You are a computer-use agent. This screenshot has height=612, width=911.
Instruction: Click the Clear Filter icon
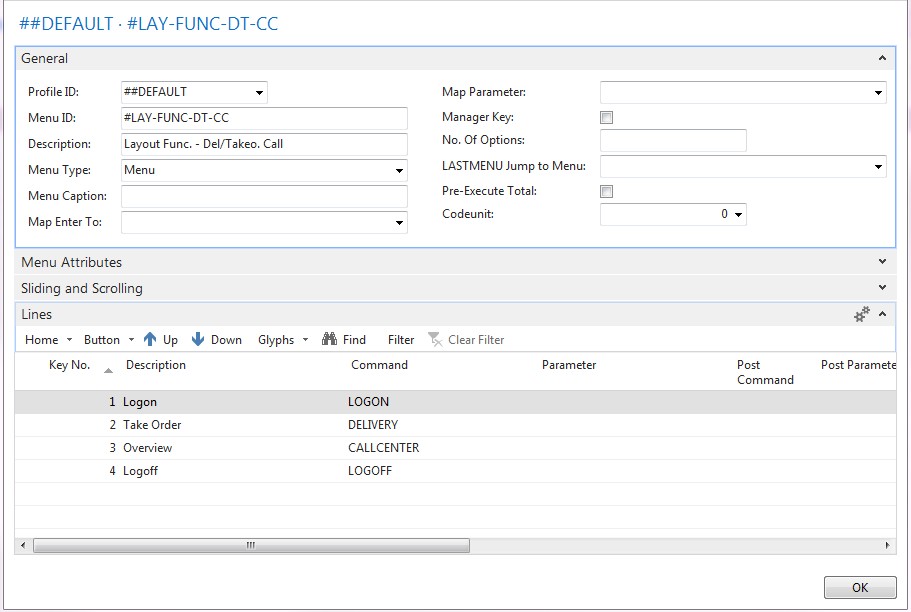point(435,340)
